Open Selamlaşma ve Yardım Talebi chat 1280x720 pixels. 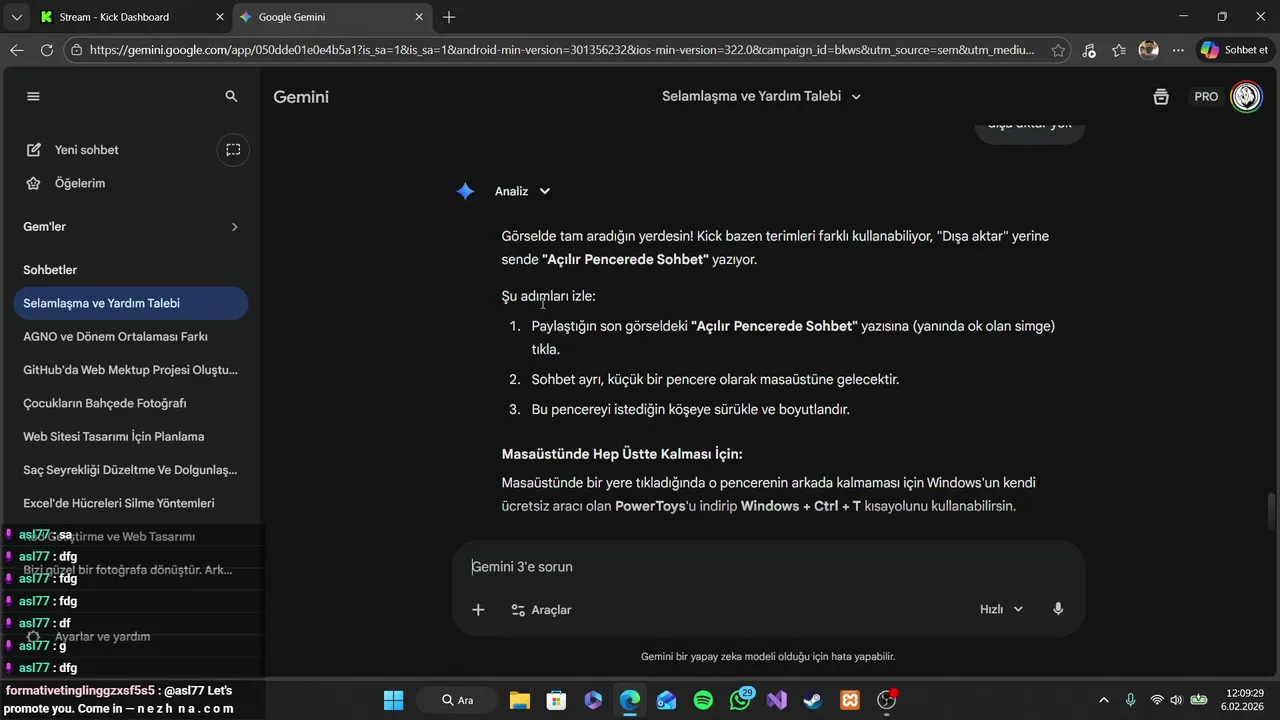(x=130, y=303)
